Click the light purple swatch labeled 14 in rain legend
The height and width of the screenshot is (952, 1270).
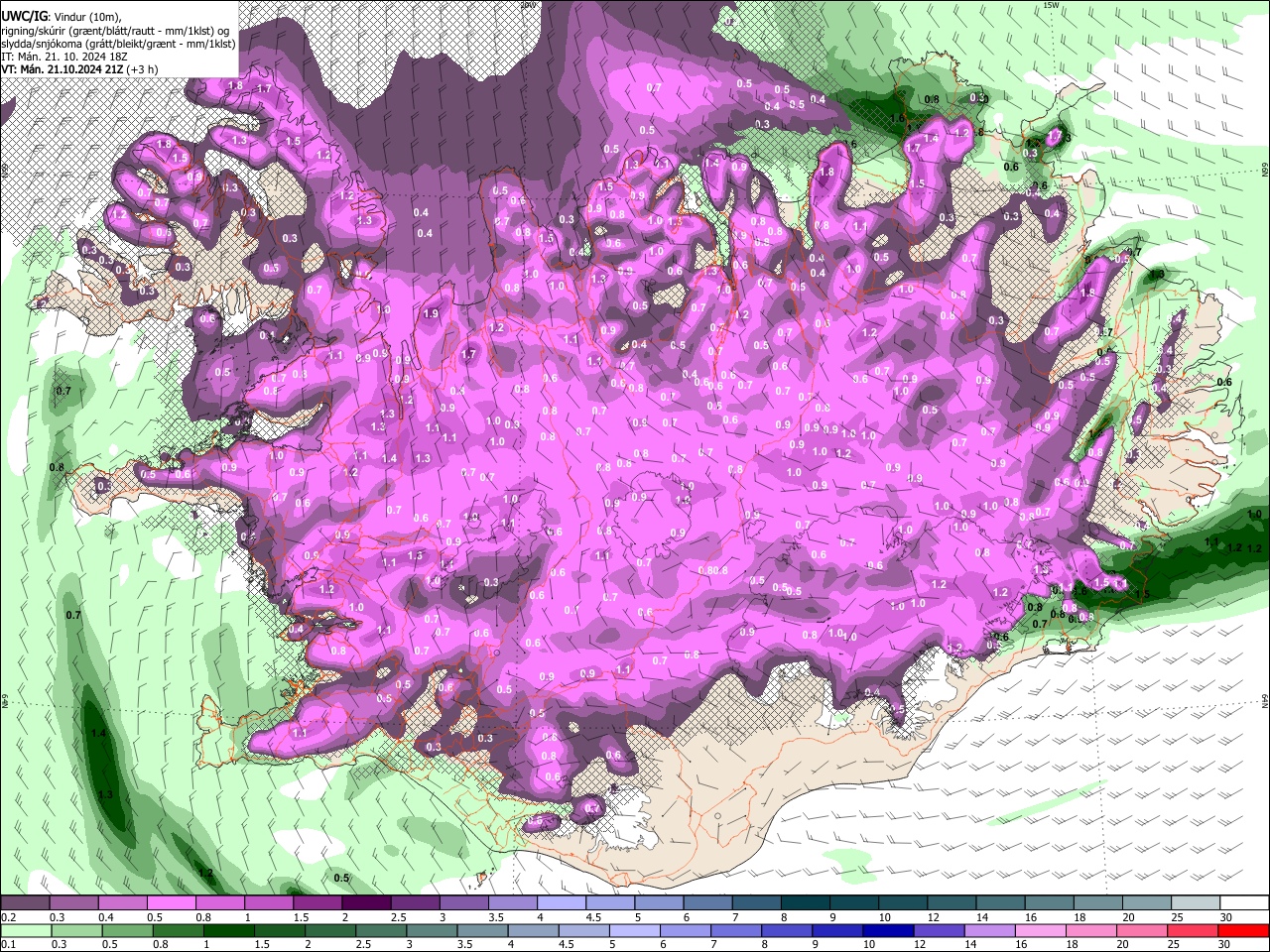[990, 930]
